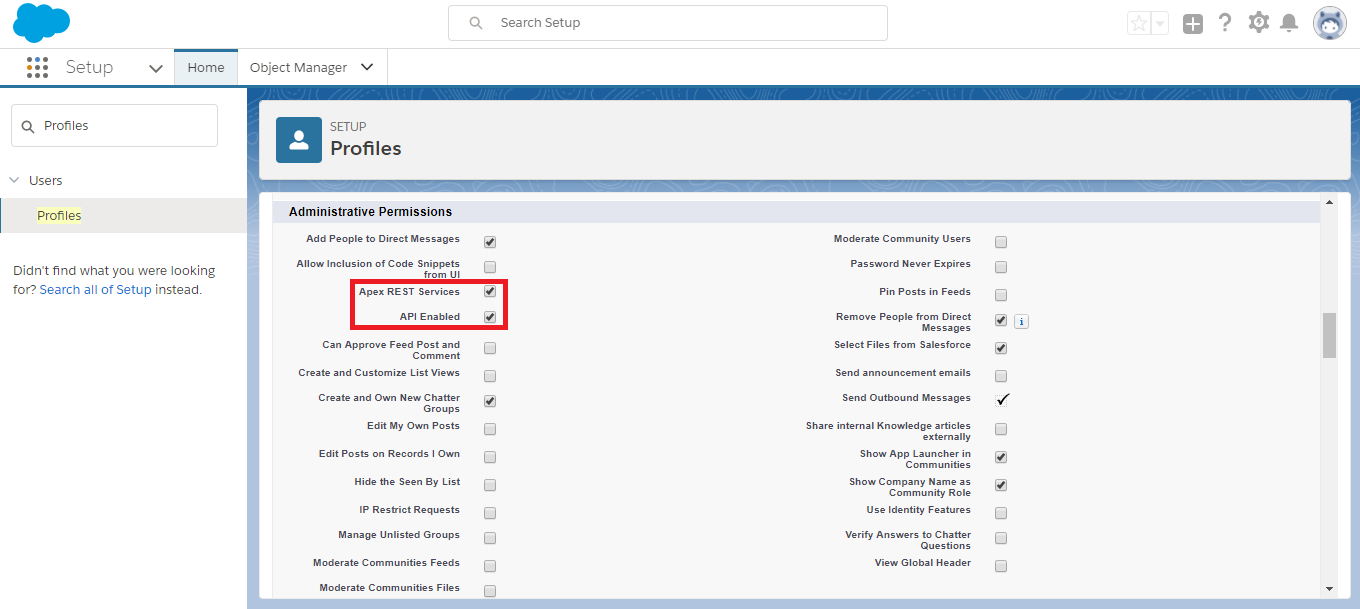The width and height of the screenshot is (1360, 609).
Task: Check Use Identity Features checkbox
Action: coord(1001,513)
